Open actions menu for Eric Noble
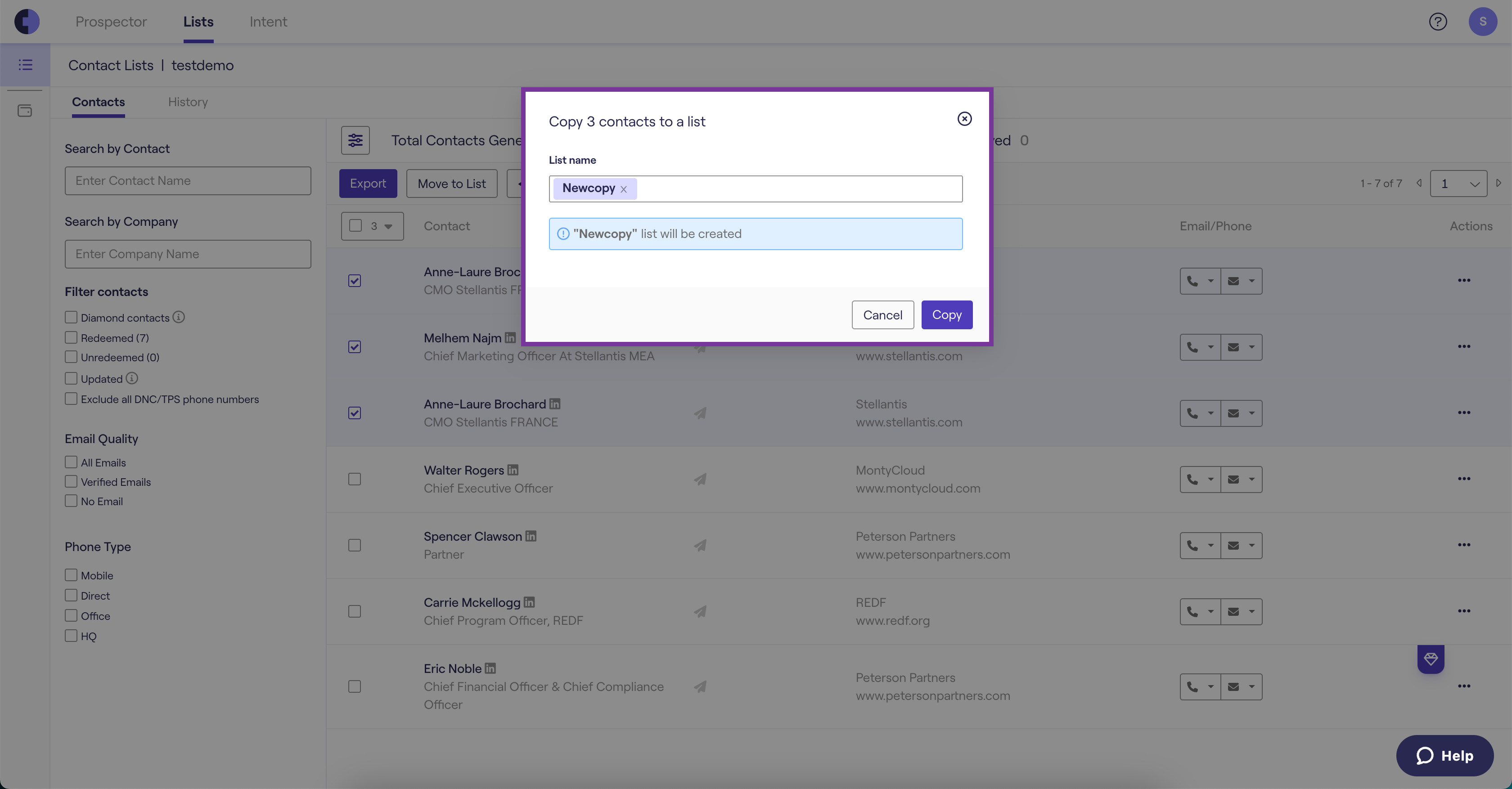Image resolution: width=1512 pixels, height=789 pixels. (1464, 686)
